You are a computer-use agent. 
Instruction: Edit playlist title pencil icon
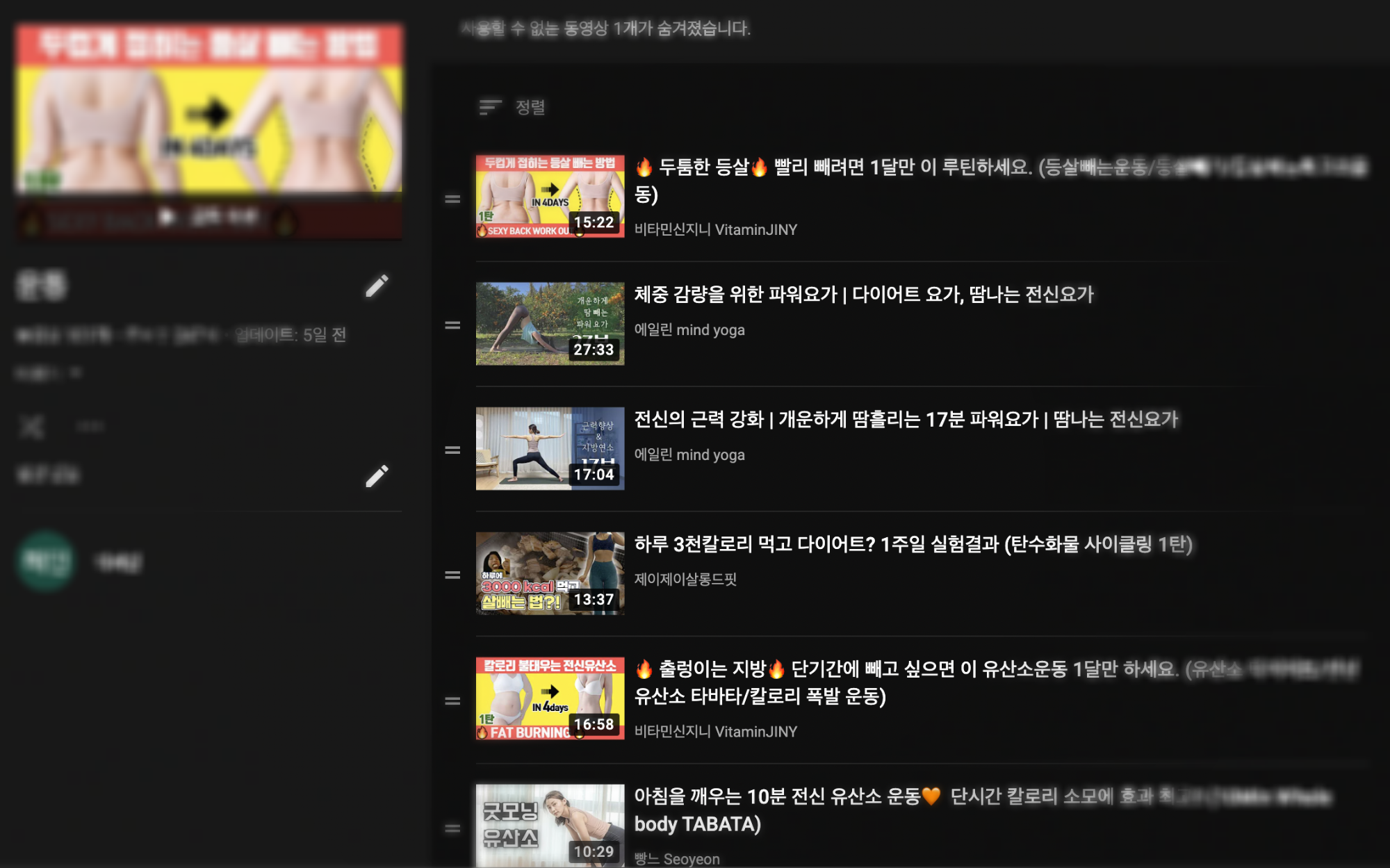click(377, 286)
